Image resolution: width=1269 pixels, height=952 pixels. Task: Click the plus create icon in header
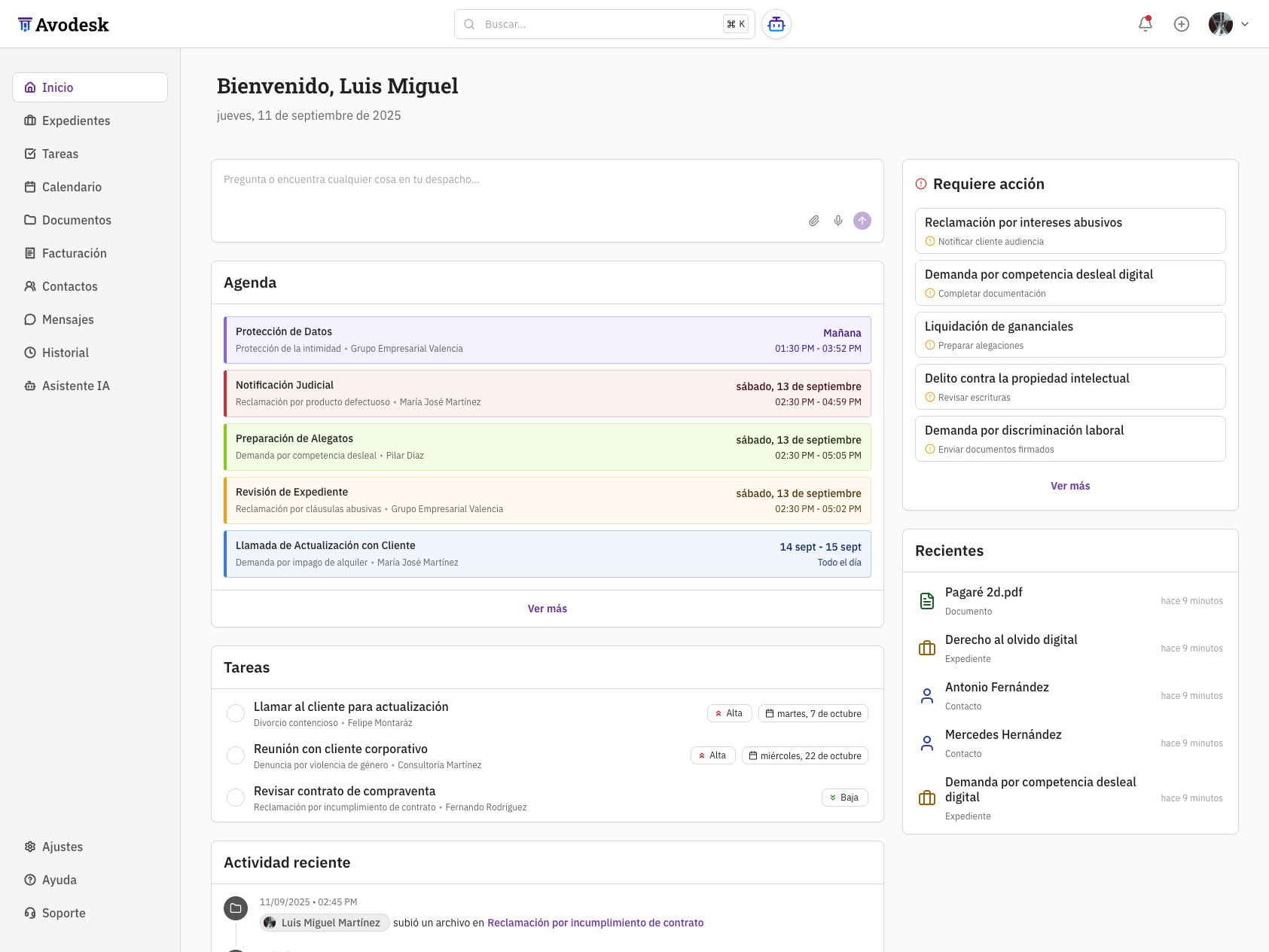[x=1181, y=24]
